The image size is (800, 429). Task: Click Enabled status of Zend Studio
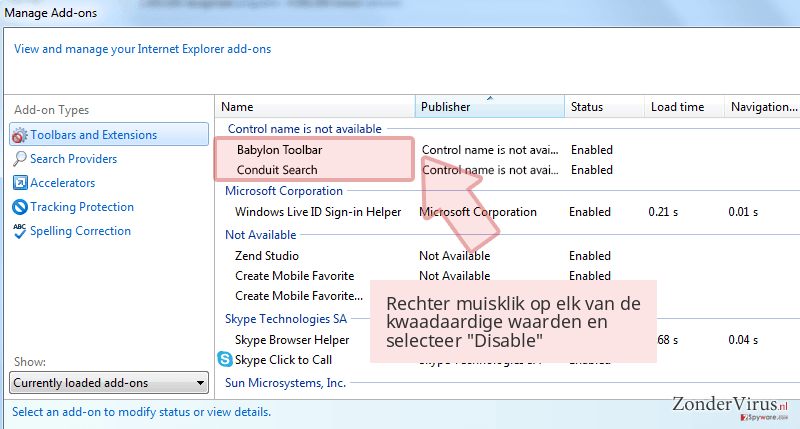pyautogui.click(x=590, y=256)
